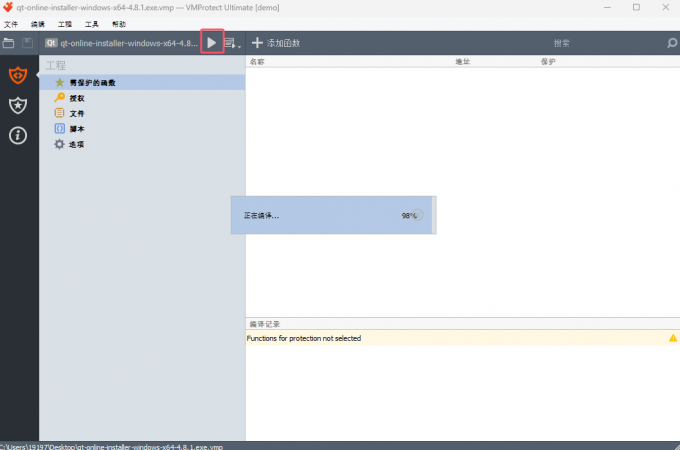Open project via folder icon in toolbar
This screenshot has height=450, width=680.
click(9, 43)
